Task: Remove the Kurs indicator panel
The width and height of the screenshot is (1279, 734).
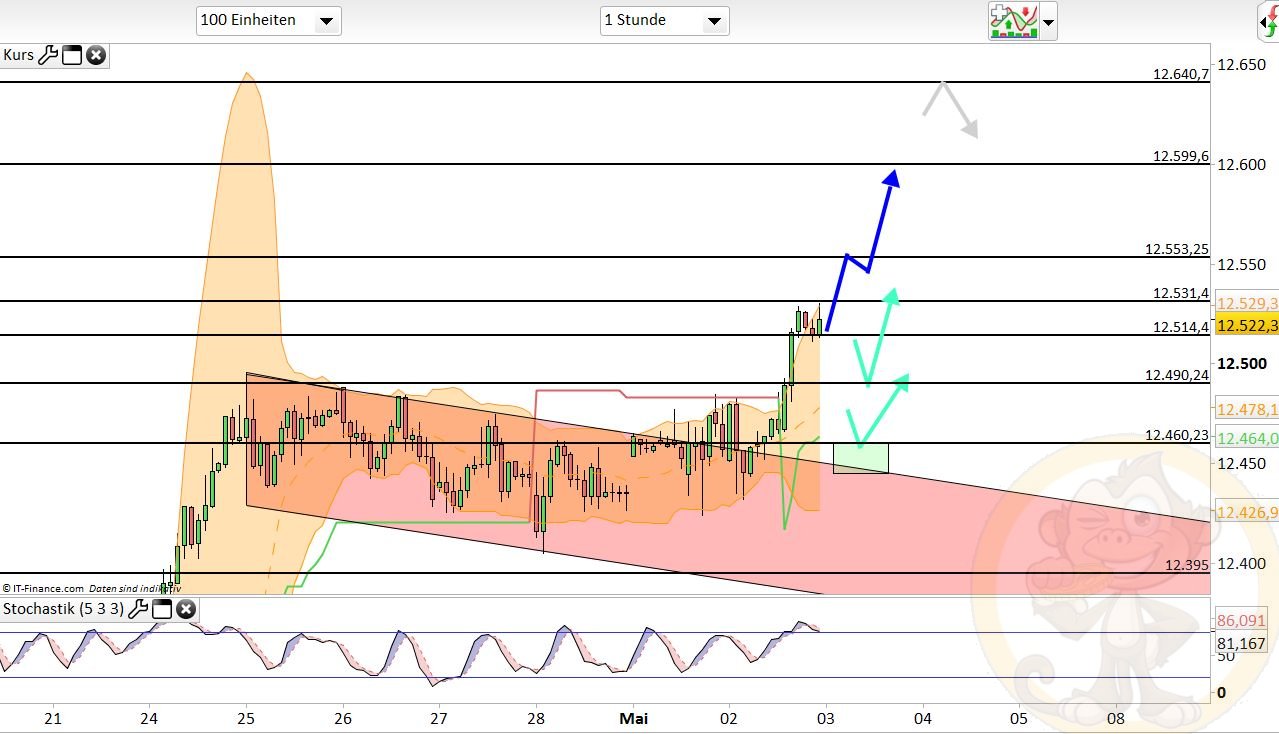Action: pos(95,55)
